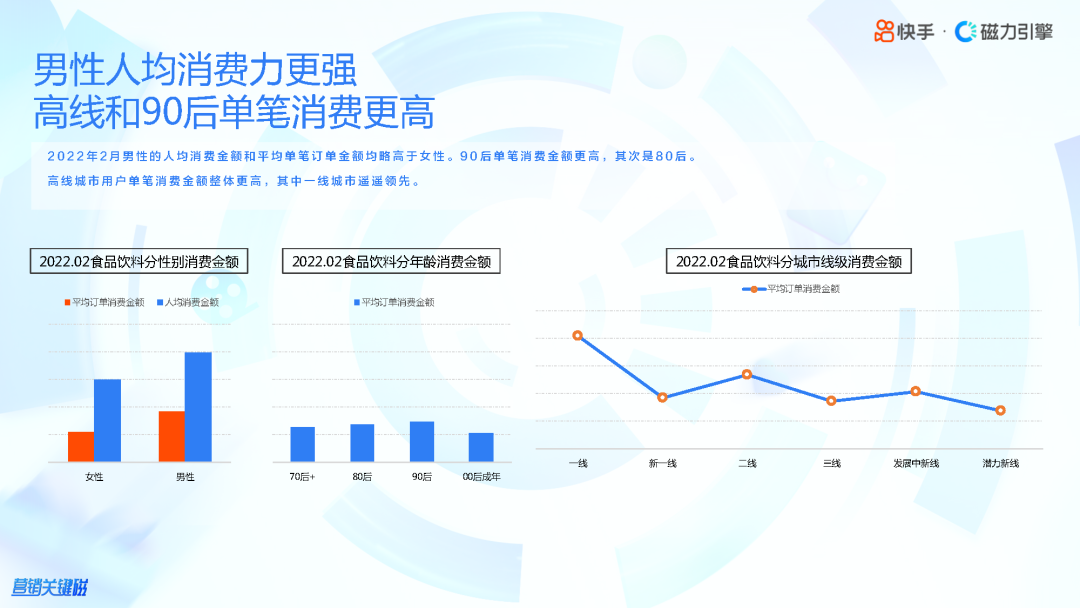Screen dimensions: 1080x608
Task: Click the 二线 axis label
Action: click(747, 463)
